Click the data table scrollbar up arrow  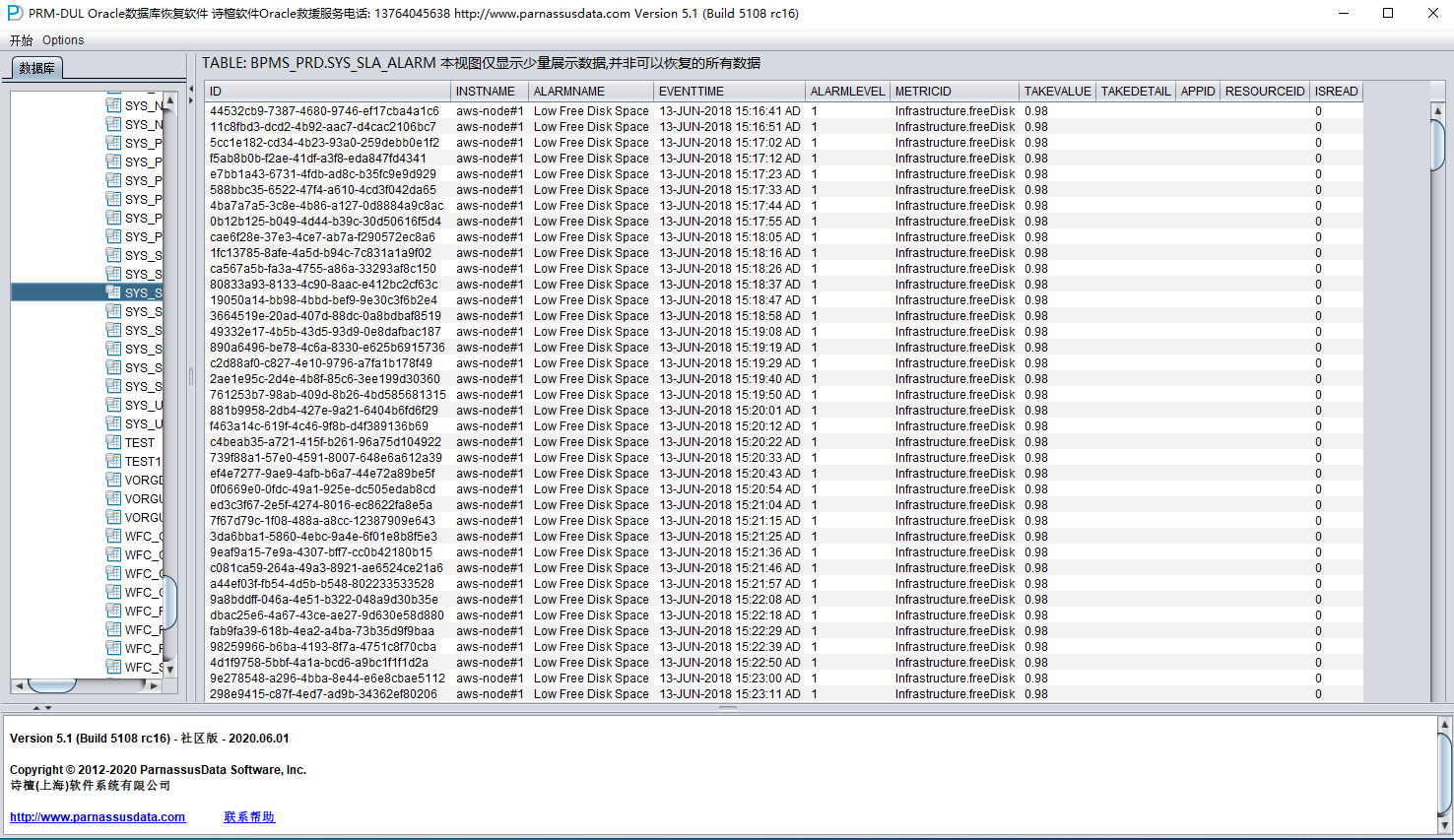pos(1438,109)
